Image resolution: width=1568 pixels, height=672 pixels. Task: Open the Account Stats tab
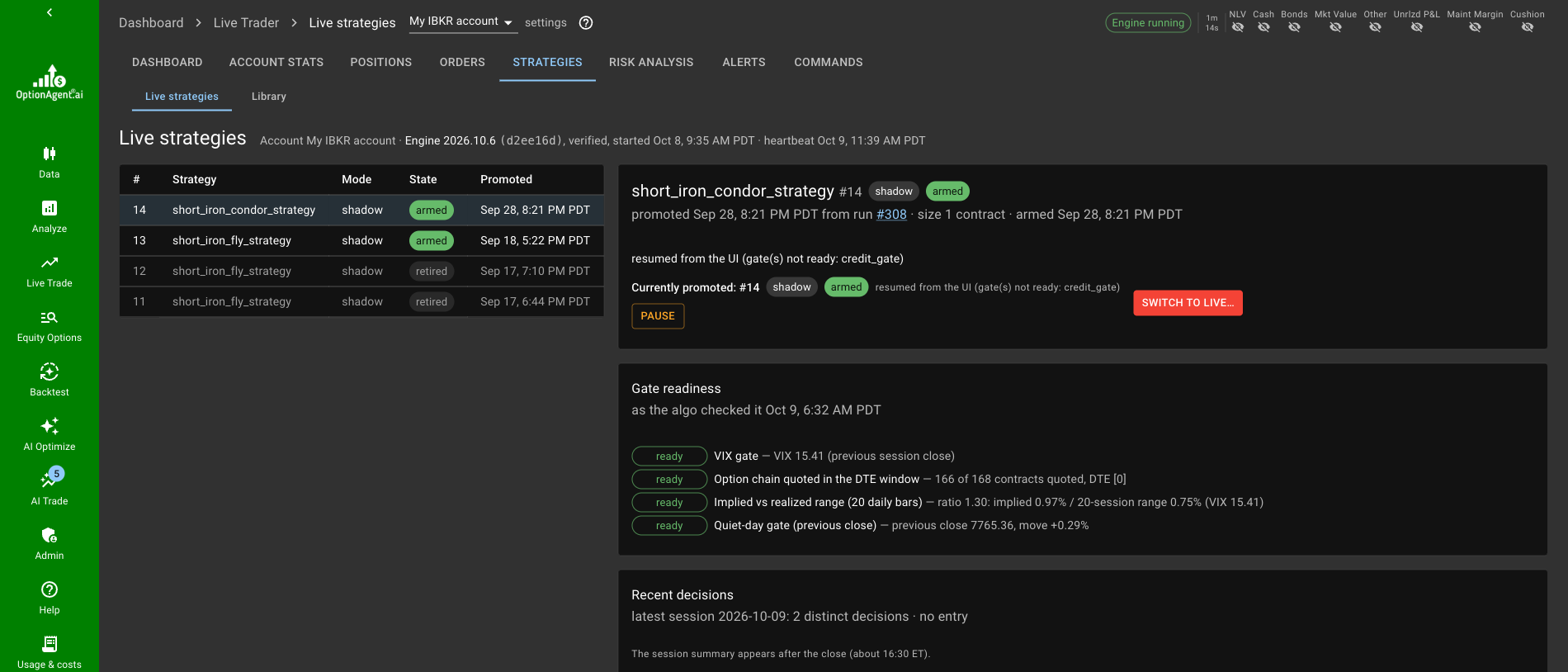point(276,62)
